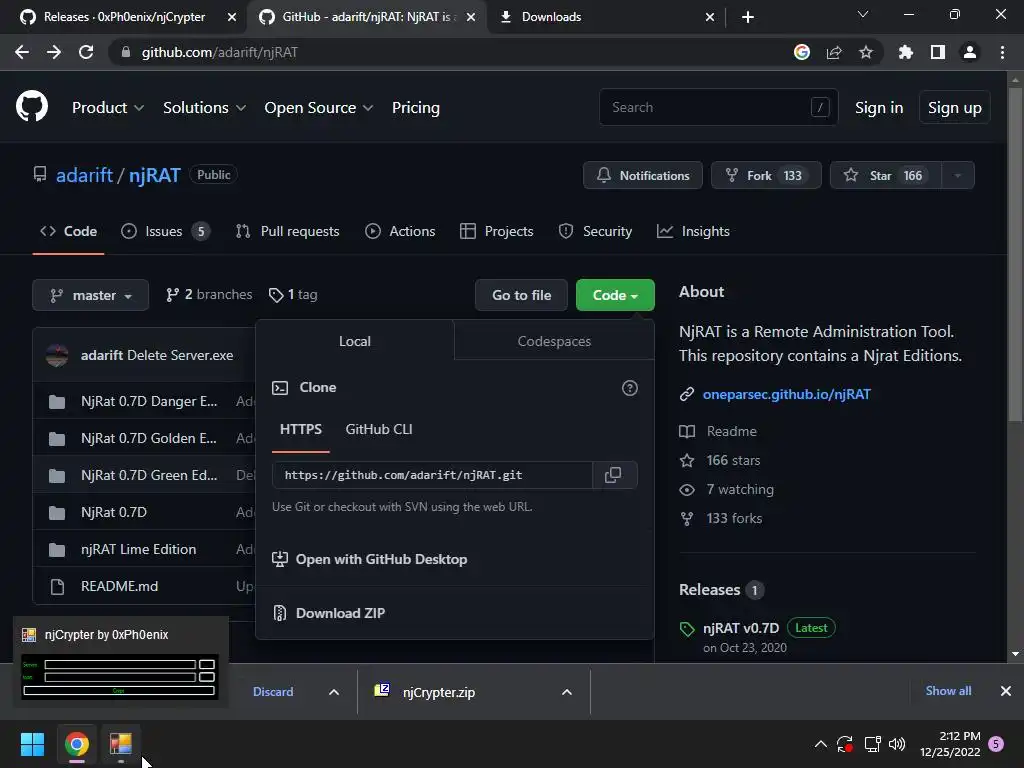Expand the Solutions menu
Viewport: 1024px width, 768px height.
(204, 108)
